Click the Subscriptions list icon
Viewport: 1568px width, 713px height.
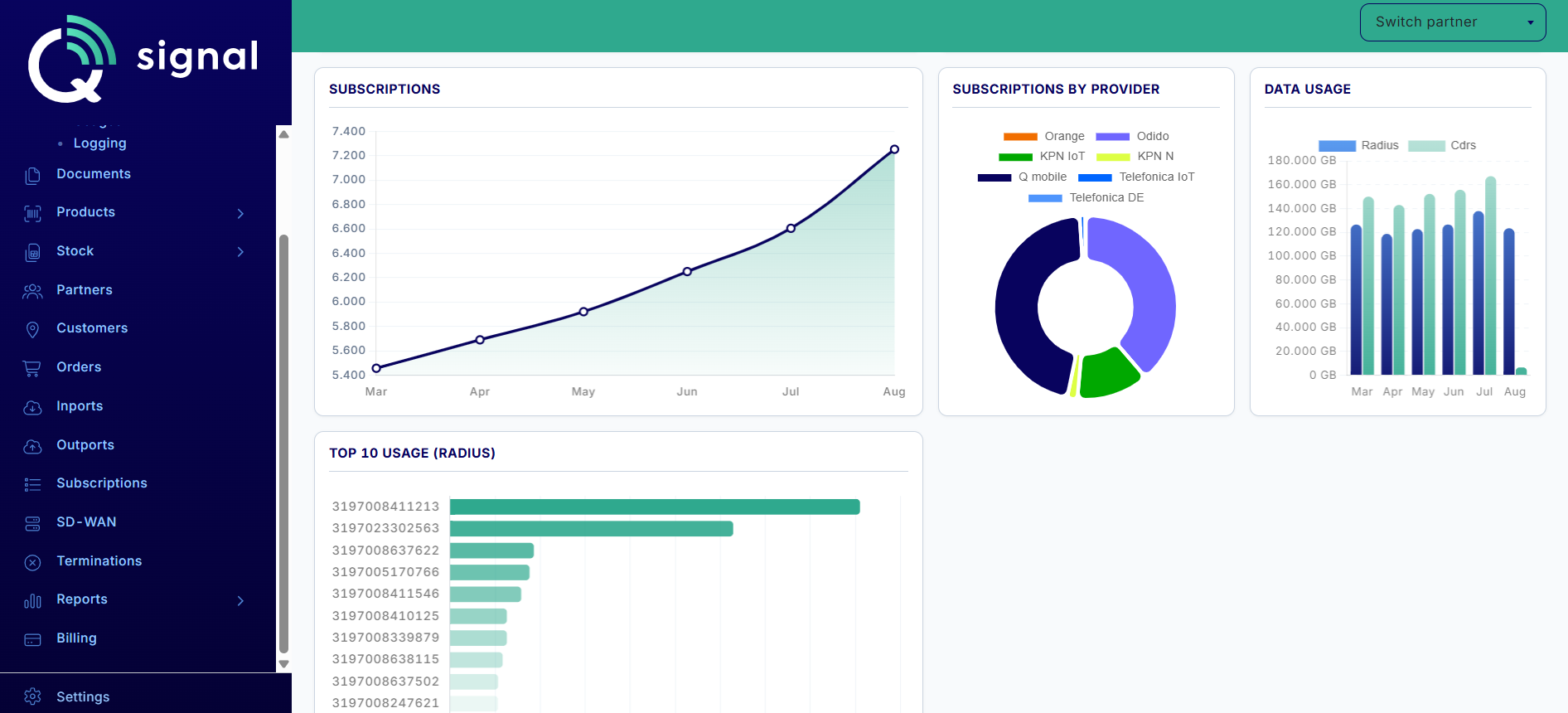[x=32, y=484]
